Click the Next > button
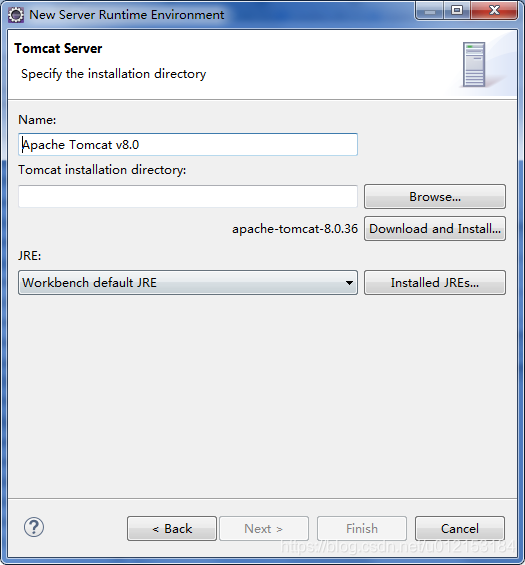 tap(264, 529)
